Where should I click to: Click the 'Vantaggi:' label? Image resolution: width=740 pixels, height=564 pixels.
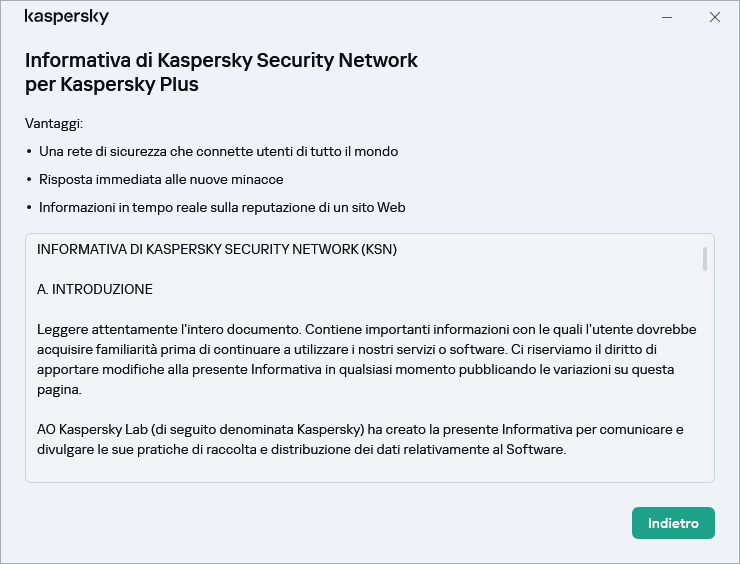coord(54,124)
